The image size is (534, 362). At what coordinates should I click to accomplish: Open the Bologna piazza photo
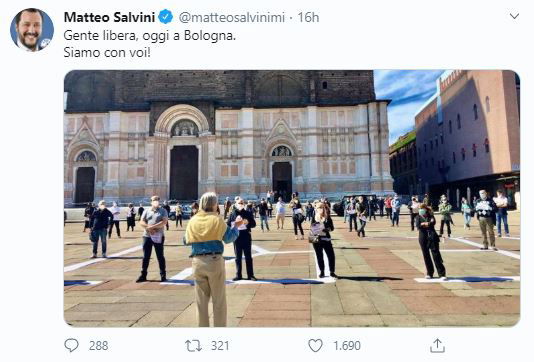coord(292,198)
